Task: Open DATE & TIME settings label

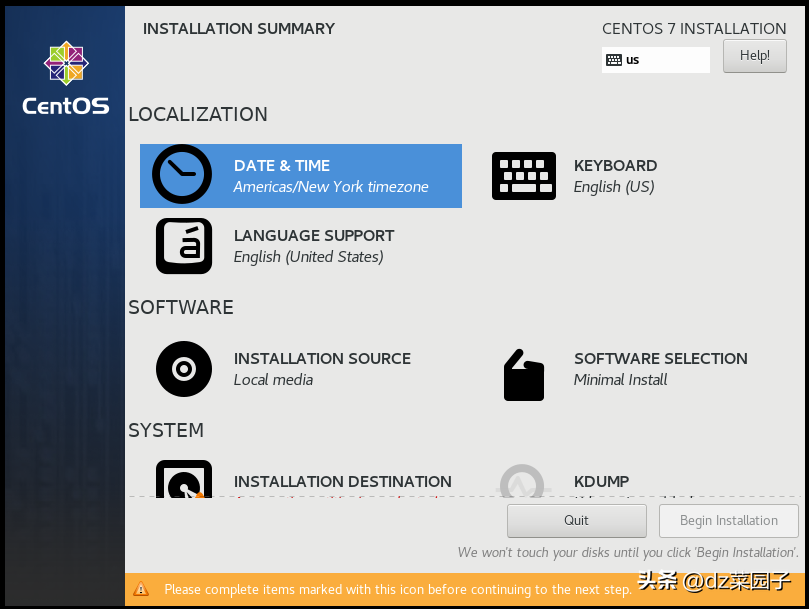Action: point(282,166)
